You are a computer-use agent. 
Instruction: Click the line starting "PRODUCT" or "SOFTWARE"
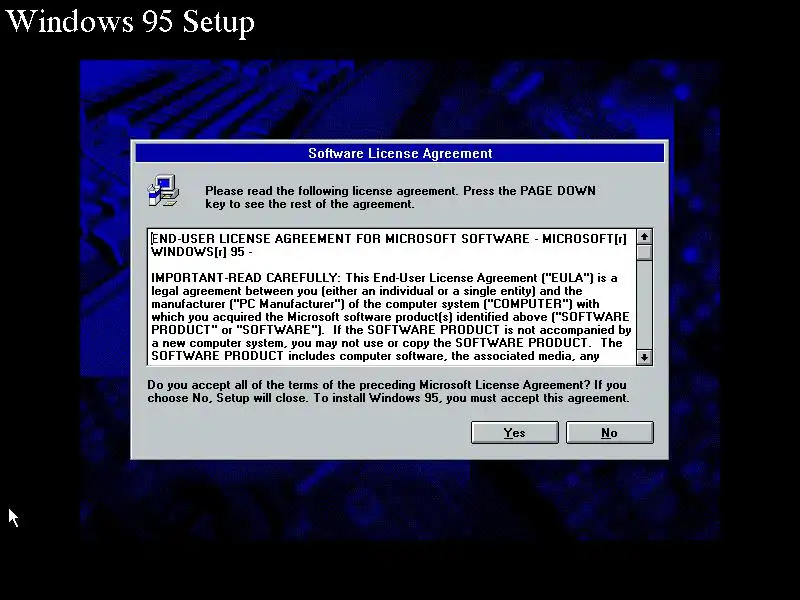tap(391, 330)
